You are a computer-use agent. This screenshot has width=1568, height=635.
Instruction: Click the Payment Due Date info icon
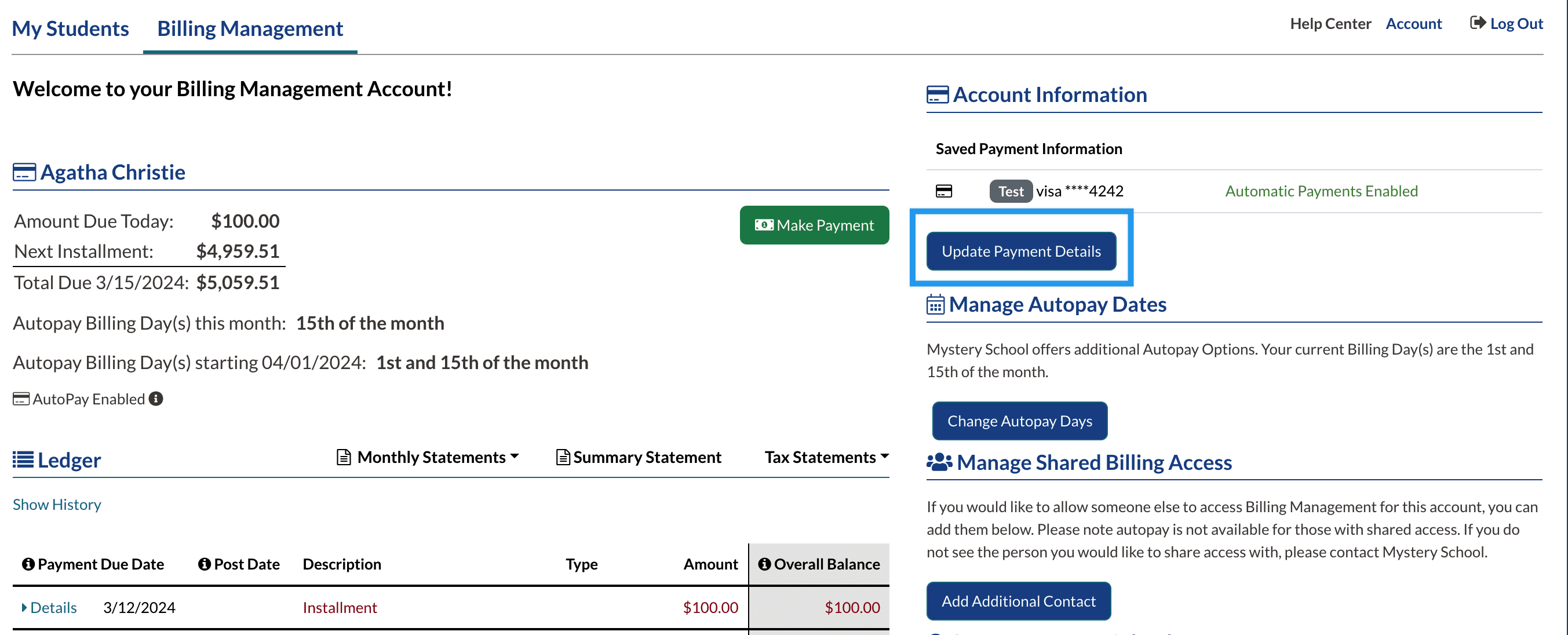pyautogui.click(x=28, y=564)
